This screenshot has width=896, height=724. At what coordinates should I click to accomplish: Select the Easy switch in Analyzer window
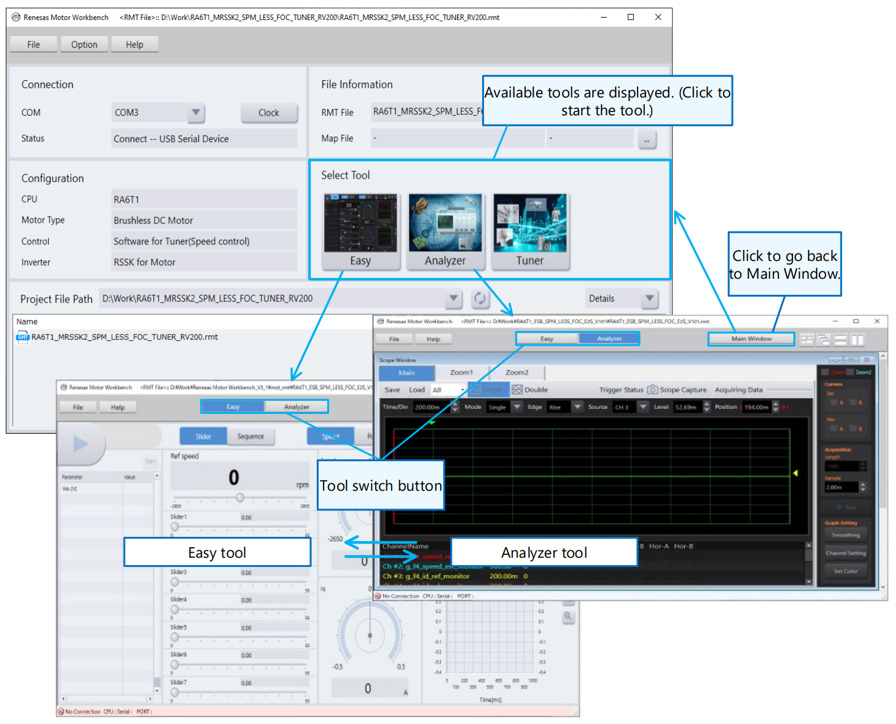coord(547,339)
